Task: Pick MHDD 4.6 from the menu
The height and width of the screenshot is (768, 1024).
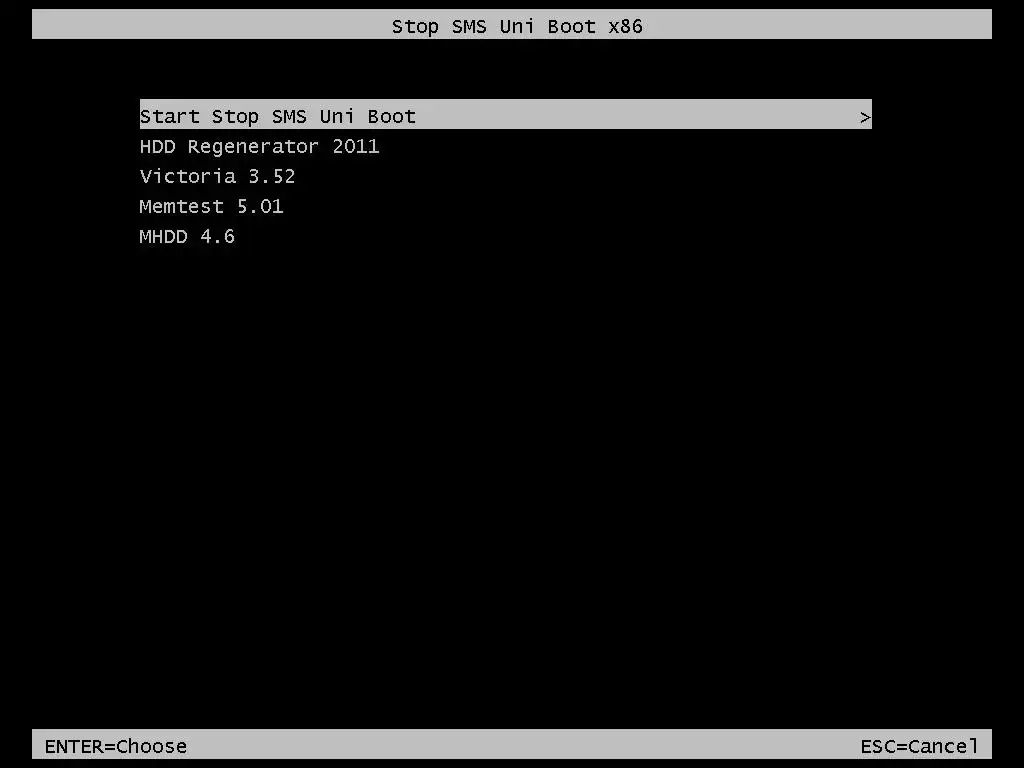Action: 187,236
